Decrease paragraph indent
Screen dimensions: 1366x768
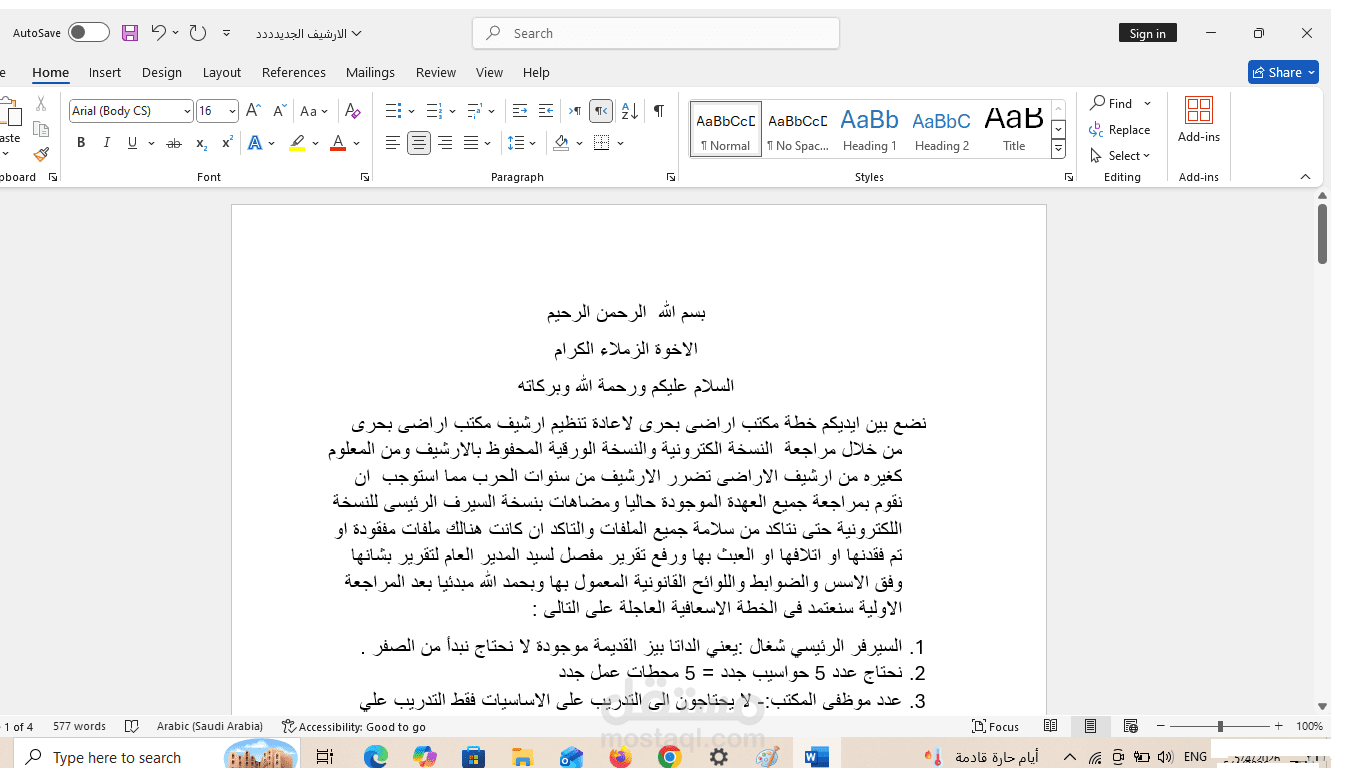(520, 111)
